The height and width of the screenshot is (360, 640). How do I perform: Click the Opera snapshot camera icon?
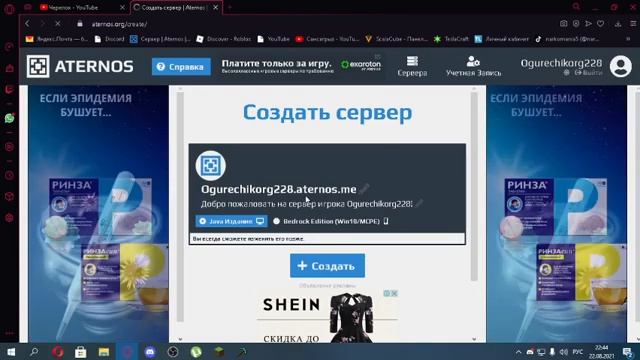[564, 24]
